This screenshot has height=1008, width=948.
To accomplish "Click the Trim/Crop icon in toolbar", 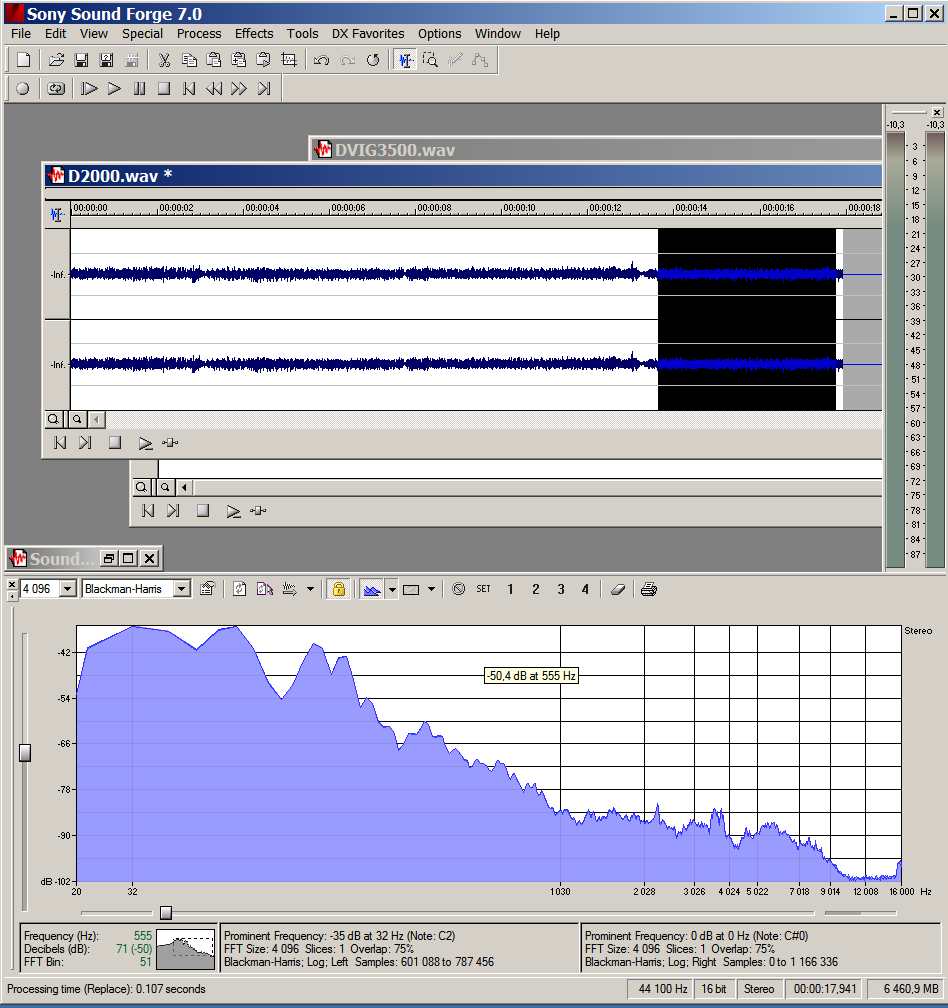I will (x=289, y=60).
